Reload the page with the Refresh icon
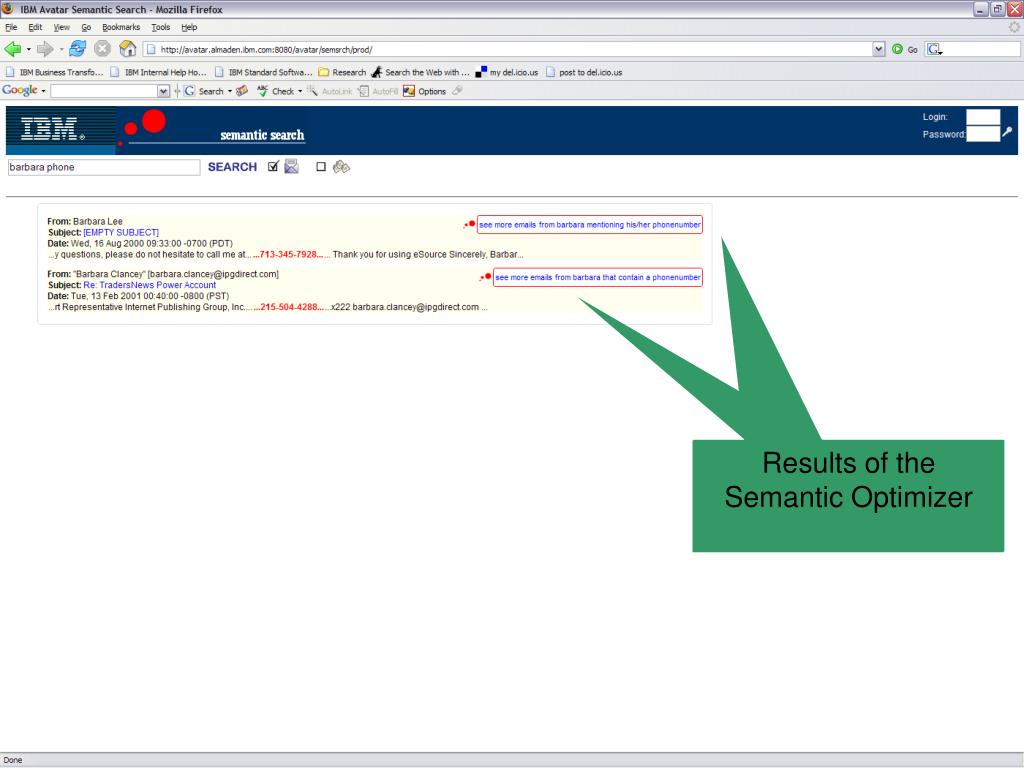This screenshot has height=768, width=1024. pyautogui.click(x=77, y=48)
